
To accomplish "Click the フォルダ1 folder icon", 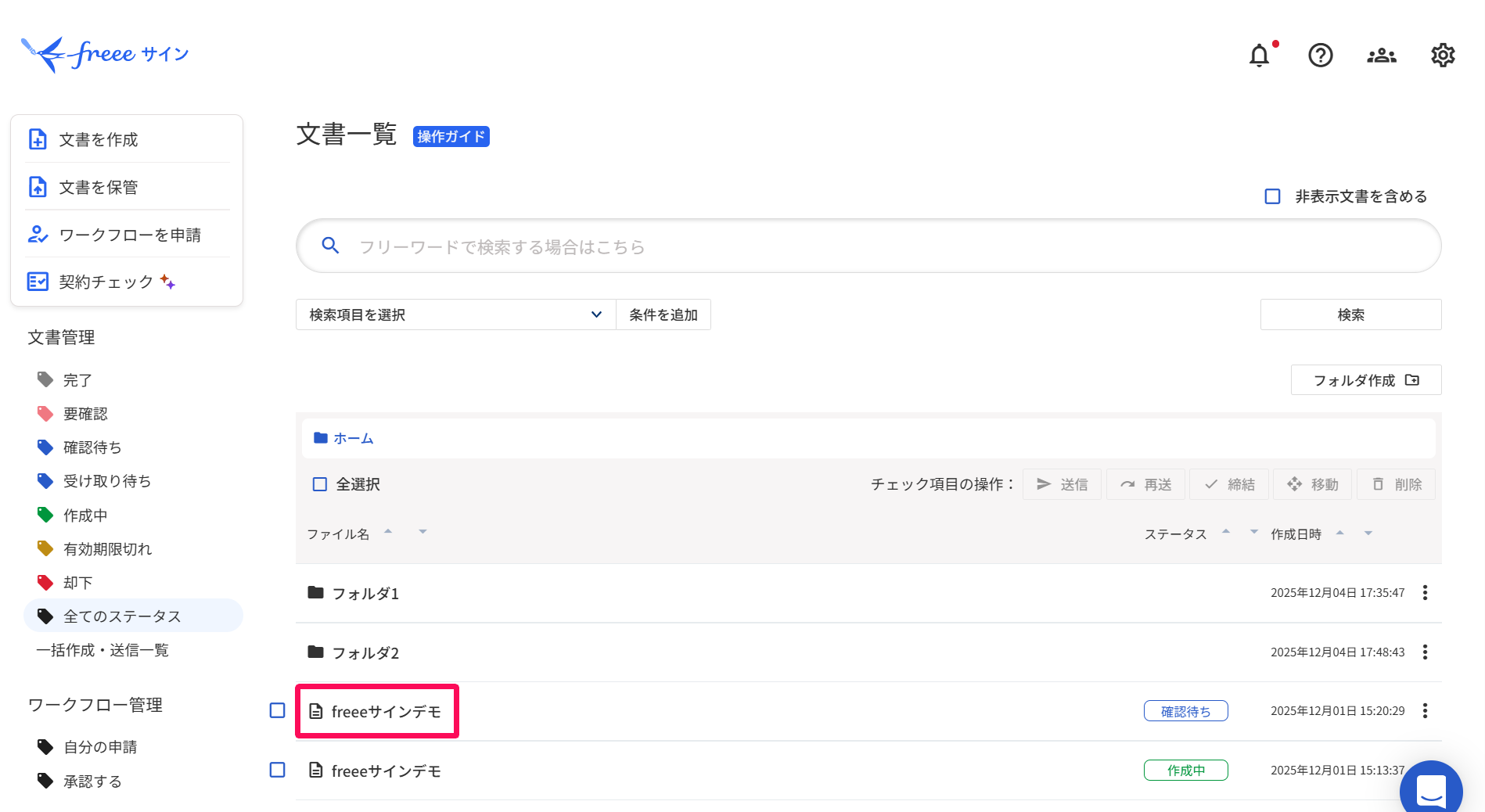I will coord(316,592).
